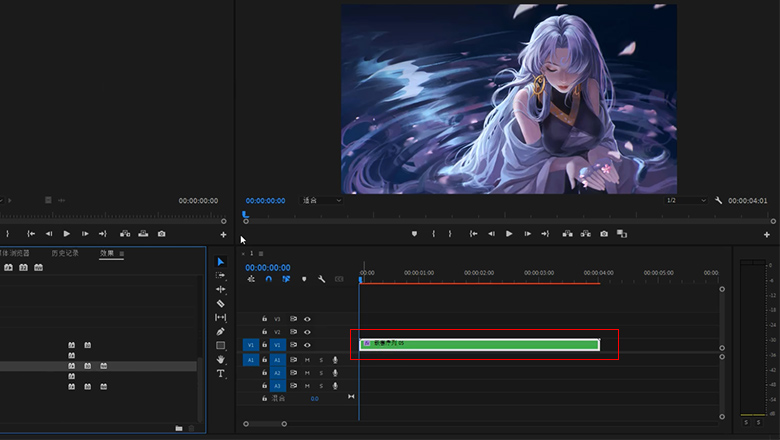Click timeline horizontal zoom scroll bar
Screen dimensions: 780x440
click(265, 424)
